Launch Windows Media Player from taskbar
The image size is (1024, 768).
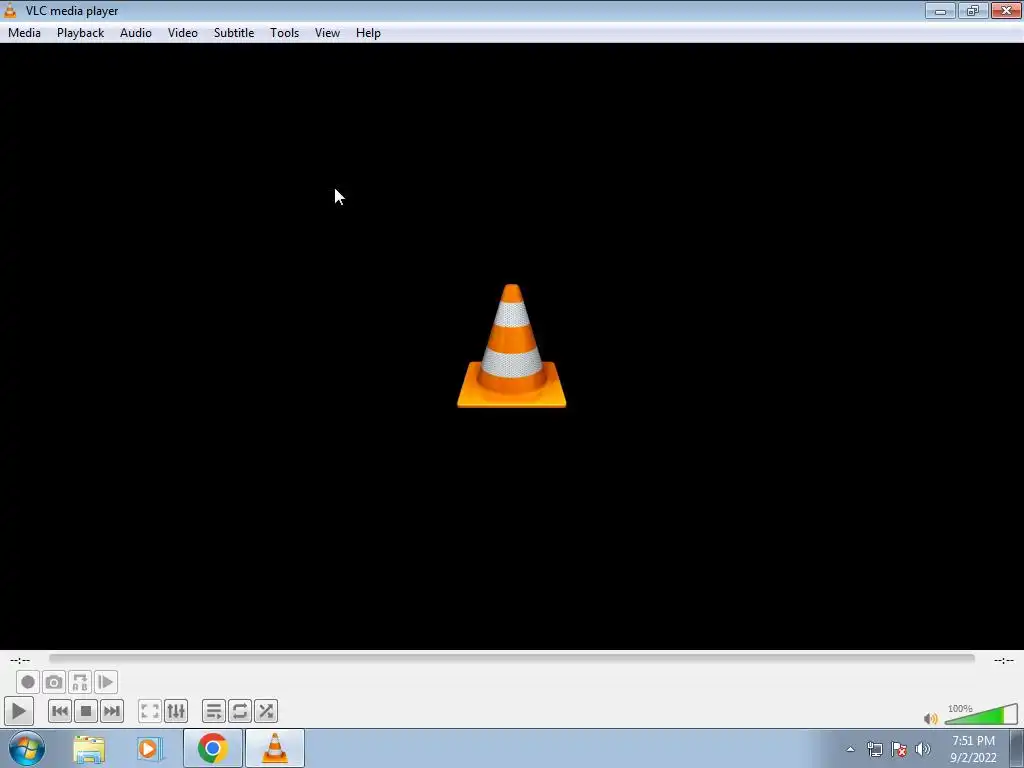tap(150, 749)
